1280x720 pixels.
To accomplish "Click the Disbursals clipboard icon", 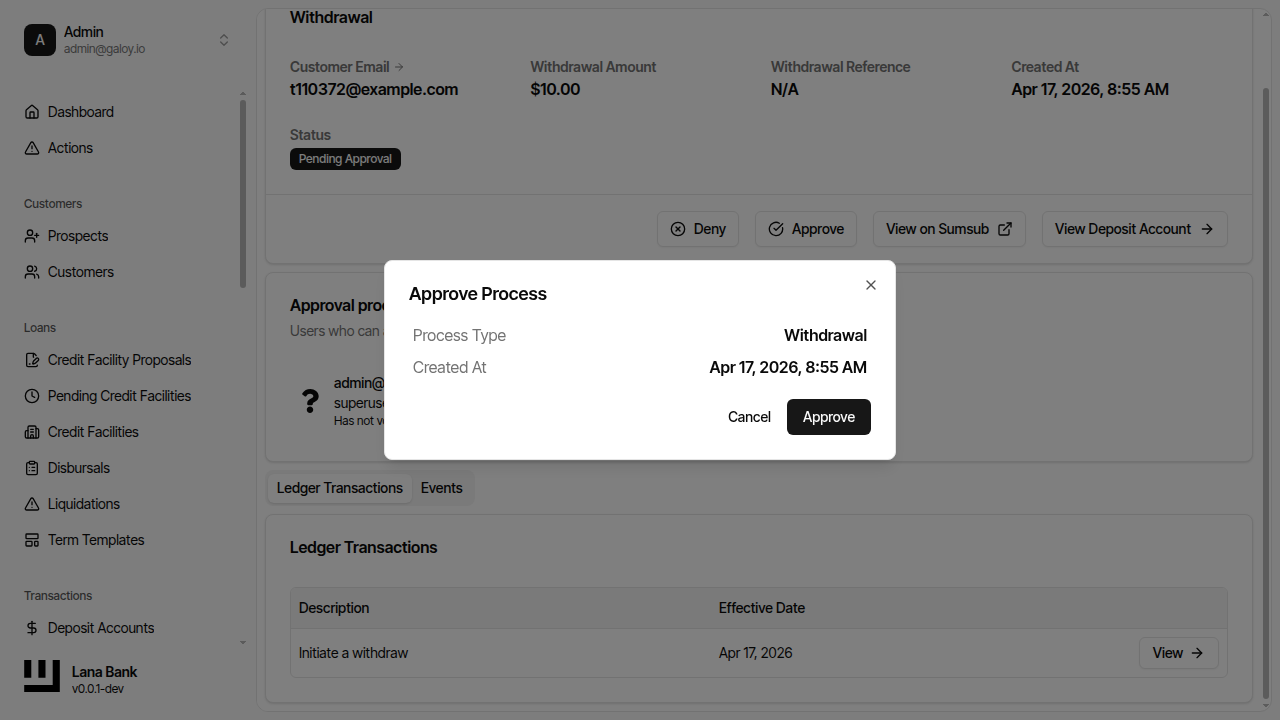I will 32,468.
